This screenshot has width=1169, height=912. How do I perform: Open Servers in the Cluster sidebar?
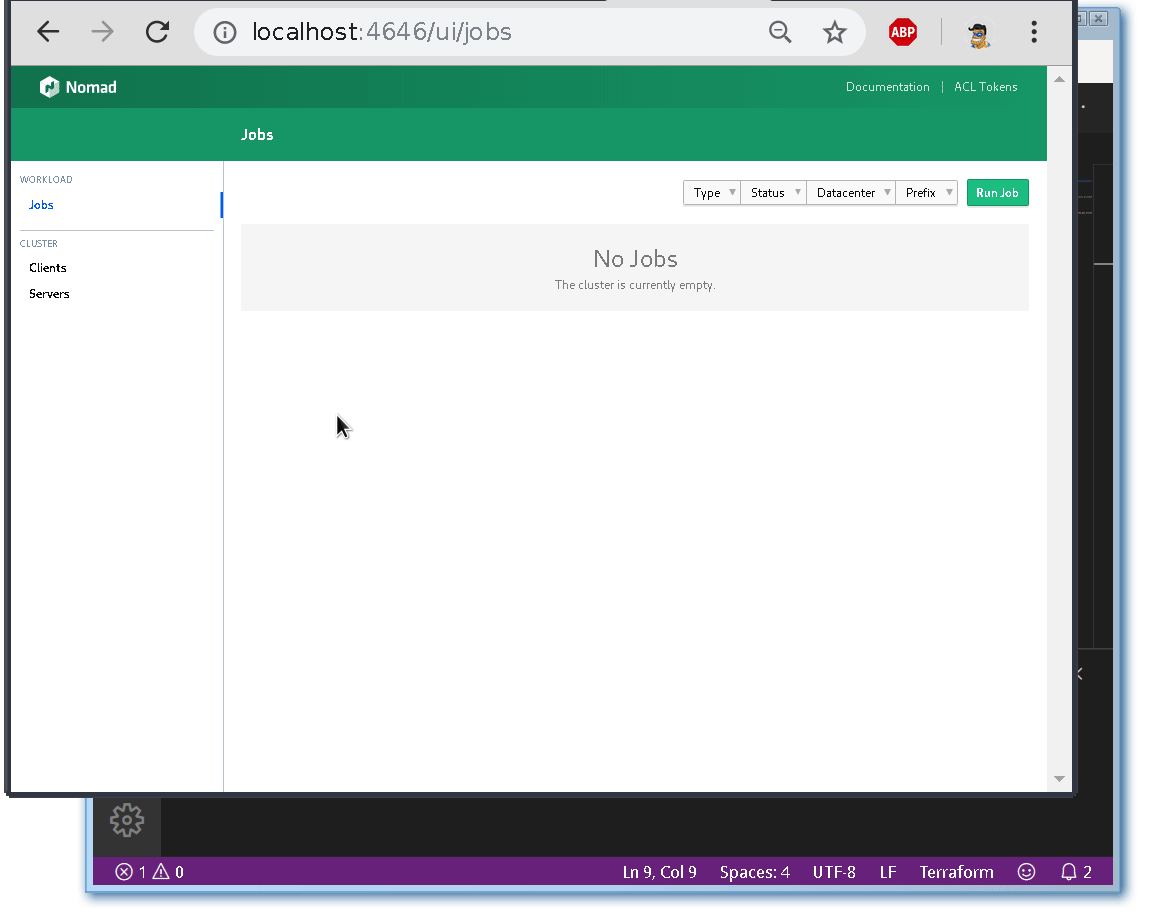[49, 294]
